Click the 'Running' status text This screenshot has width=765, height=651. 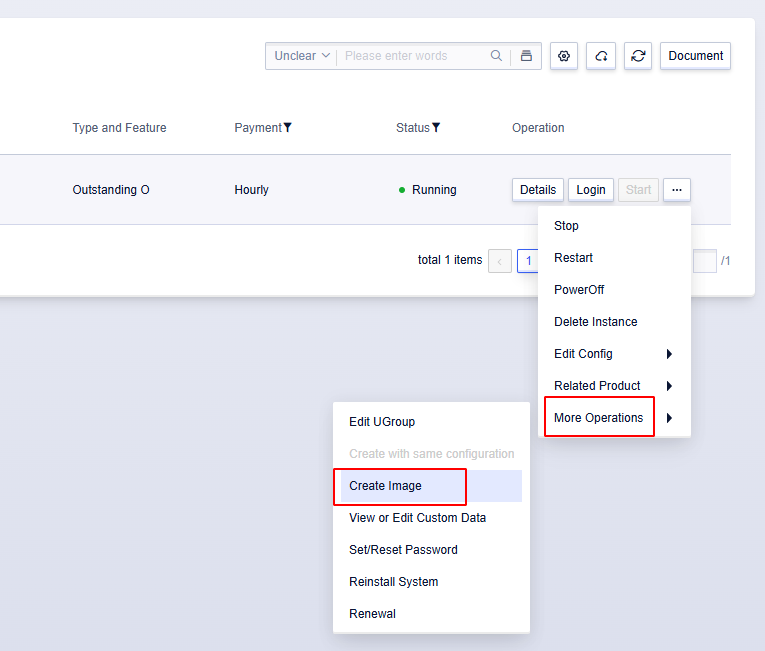point(434,190)
